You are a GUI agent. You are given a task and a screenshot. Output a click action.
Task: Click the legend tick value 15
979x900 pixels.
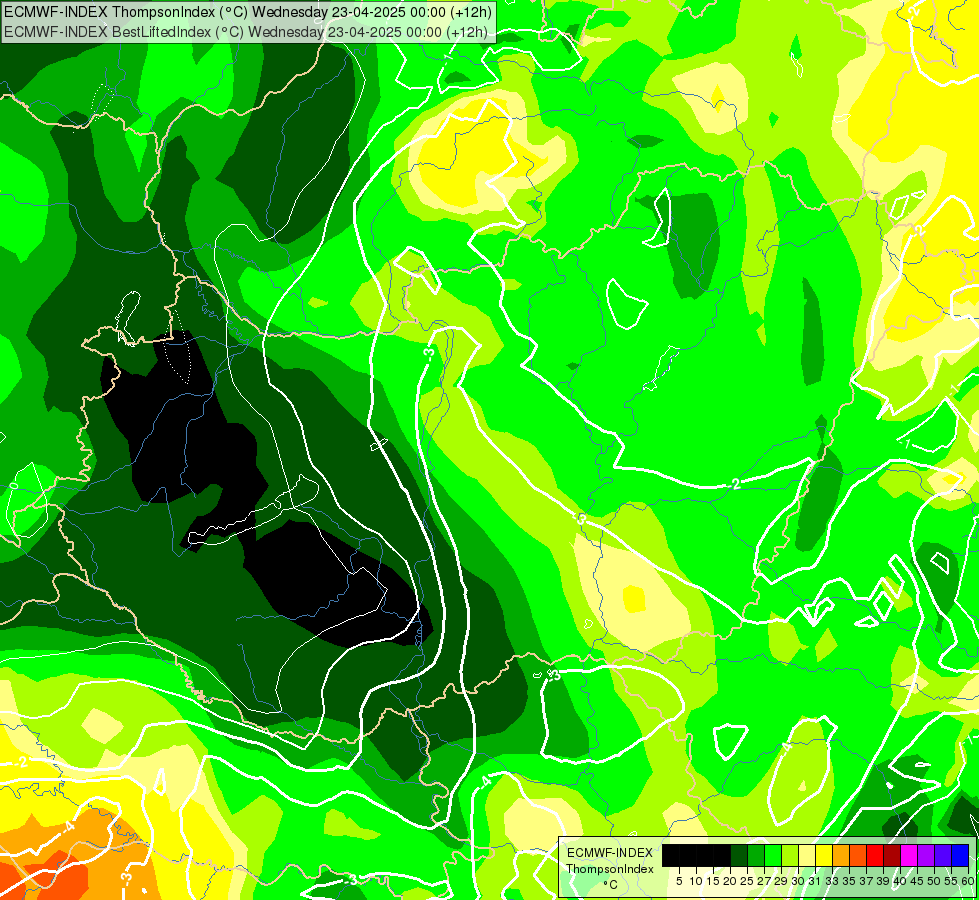[x=714, y=881]
